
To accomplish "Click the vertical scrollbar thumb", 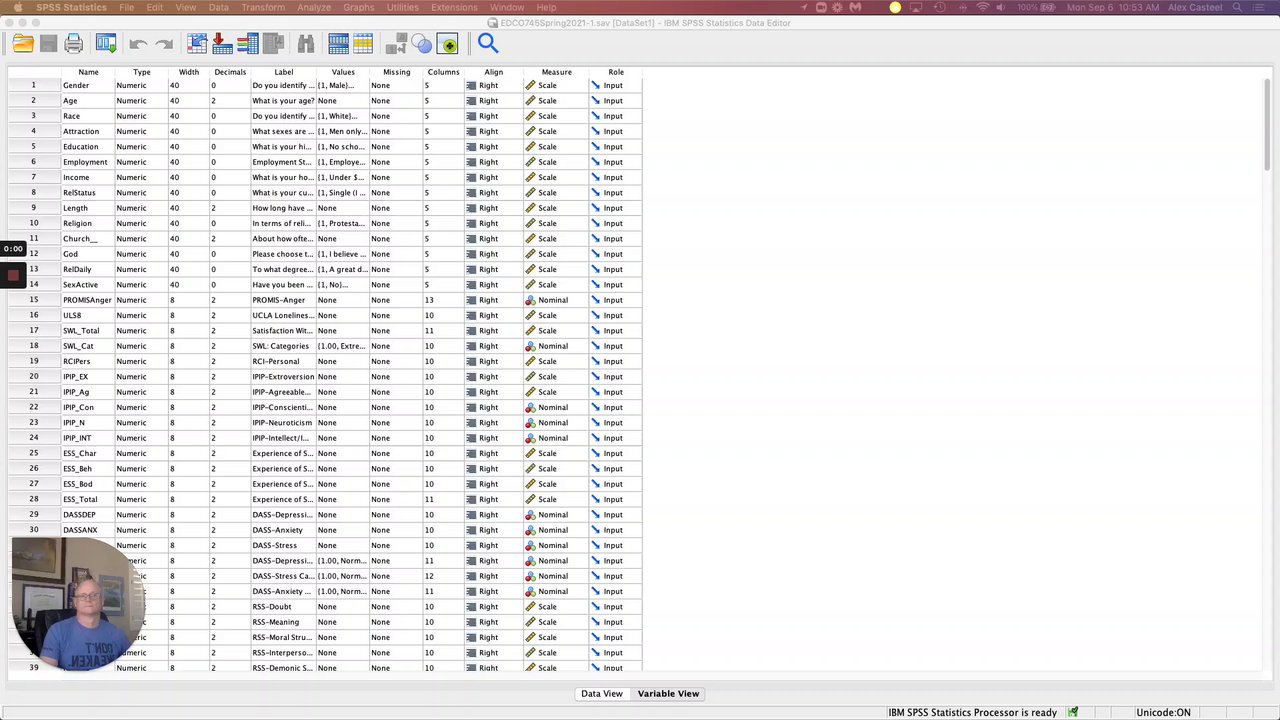I will [x=1267, y=127].
